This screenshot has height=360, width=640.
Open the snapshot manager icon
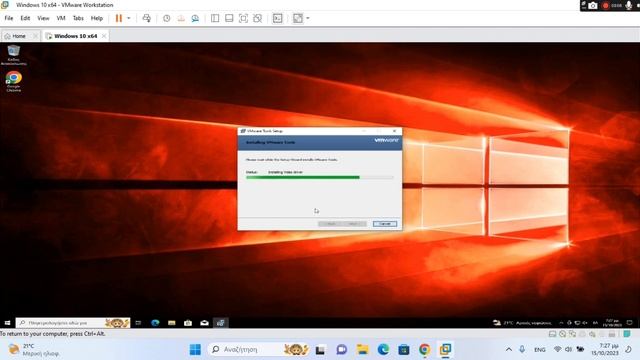coord(195,18)
